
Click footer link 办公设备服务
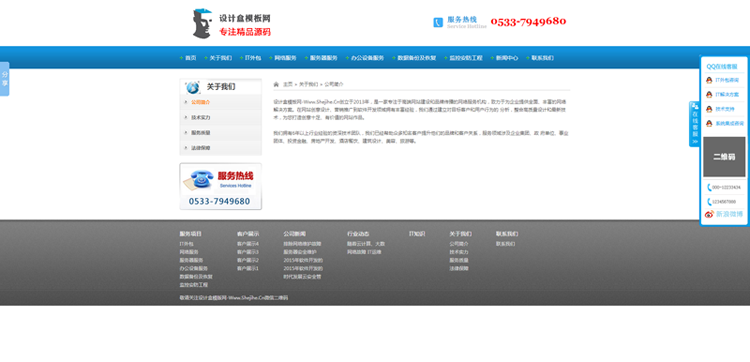click(x=194, y=268)
